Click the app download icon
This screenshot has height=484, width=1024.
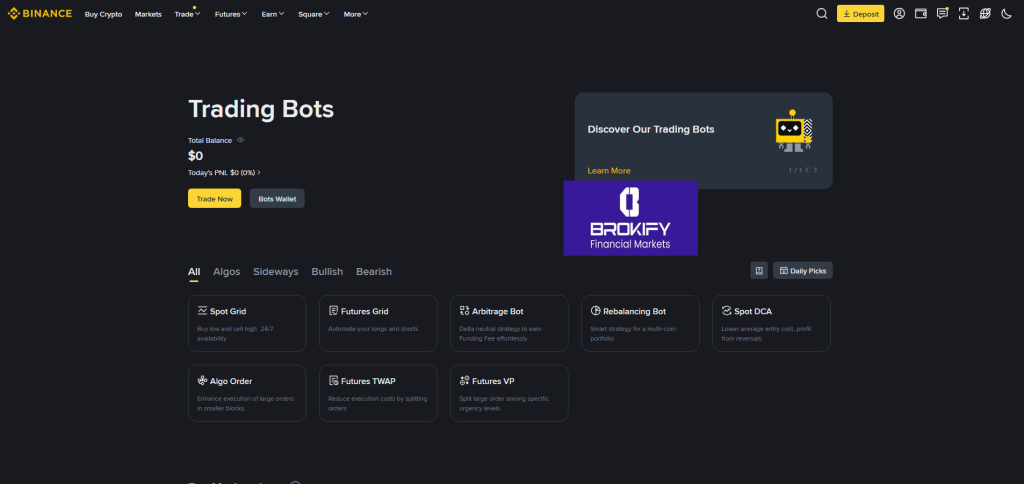click(x=963, y=14)
